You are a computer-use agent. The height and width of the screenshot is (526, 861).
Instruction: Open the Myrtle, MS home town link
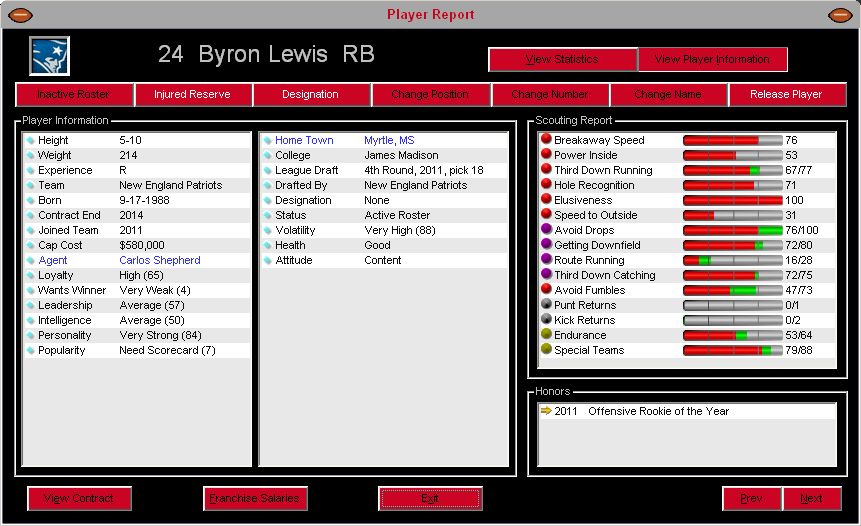point(389,140)
